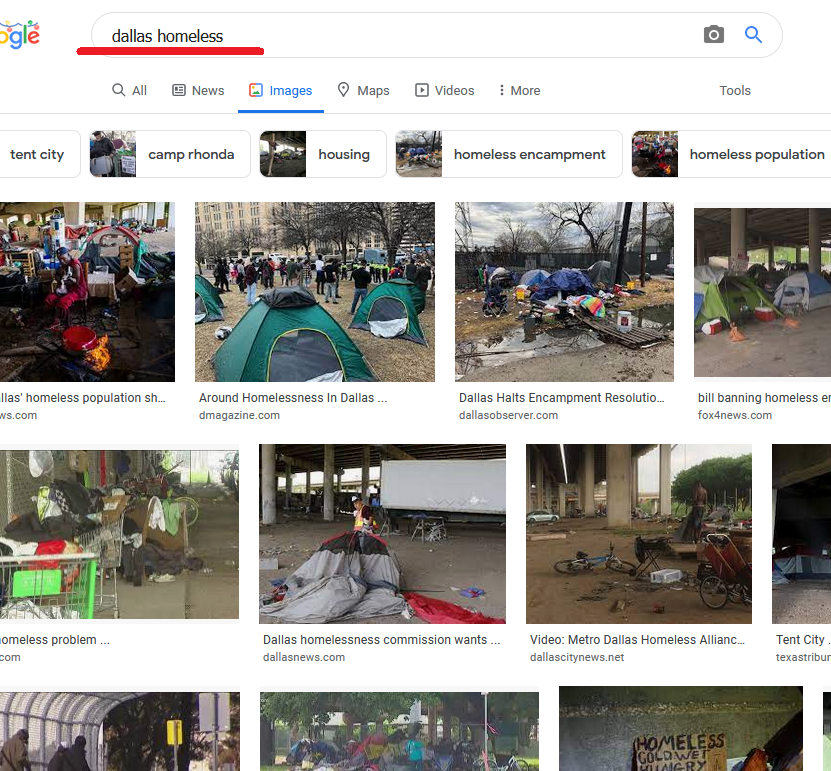Open the Tools filter options
Viewport: 831px width, 771px height.
click(x=734, y=90)
